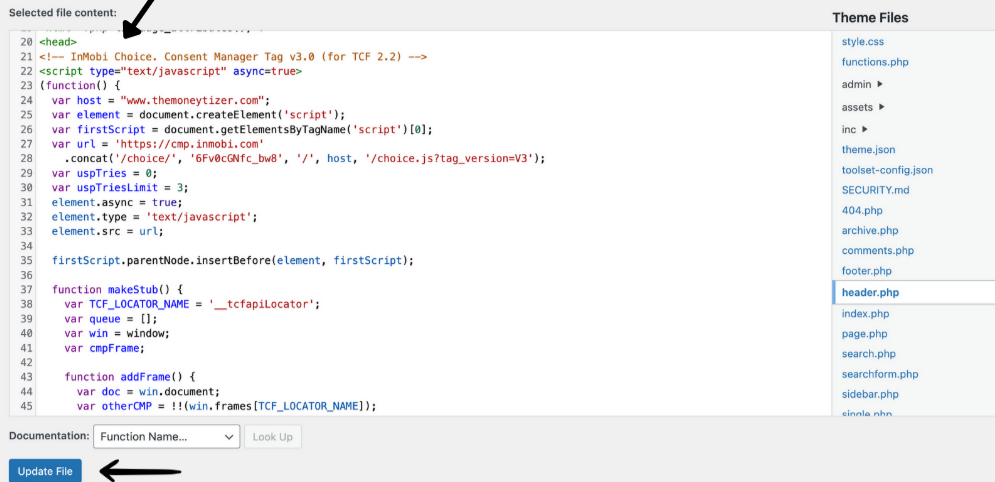
Task: Open theme.json file
Action: click(868, 150)
